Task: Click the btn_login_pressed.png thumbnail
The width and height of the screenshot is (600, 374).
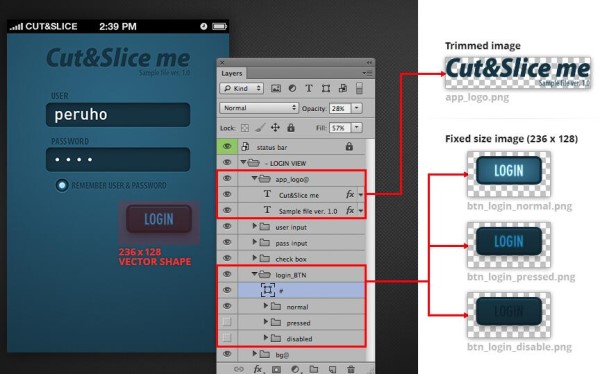Action: [509, 245]
